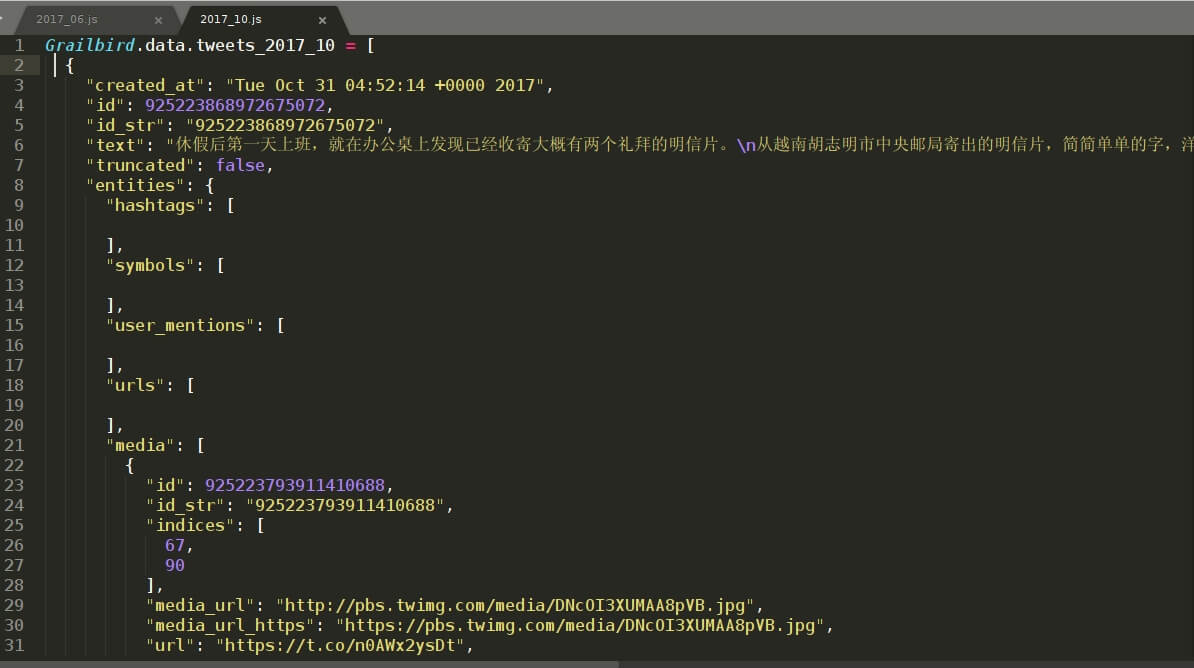Click line number 8 in the gutter
Viewport: 1194px width, 668px height.
tap(18, 185)
